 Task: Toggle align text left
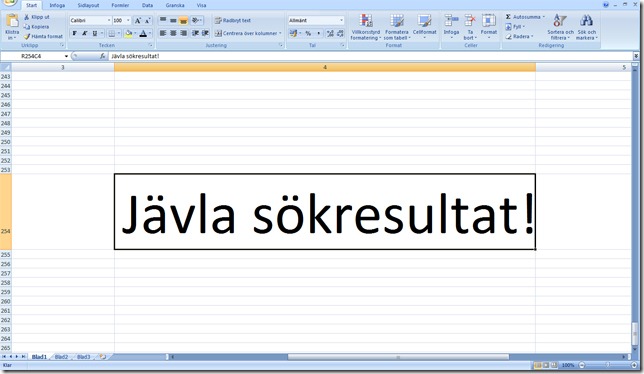[163, 33]
